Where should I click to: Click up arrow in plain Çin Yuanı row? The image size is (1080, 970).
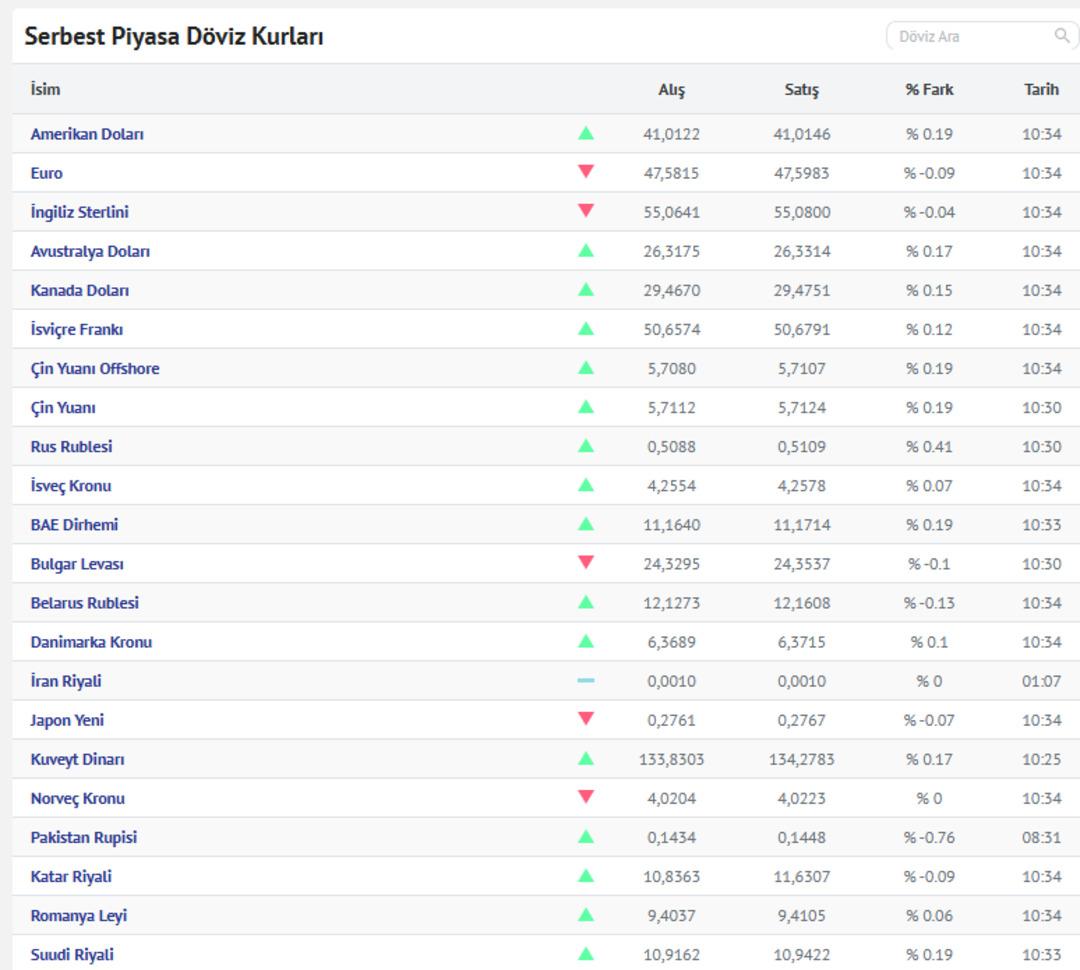coord(585,407)
